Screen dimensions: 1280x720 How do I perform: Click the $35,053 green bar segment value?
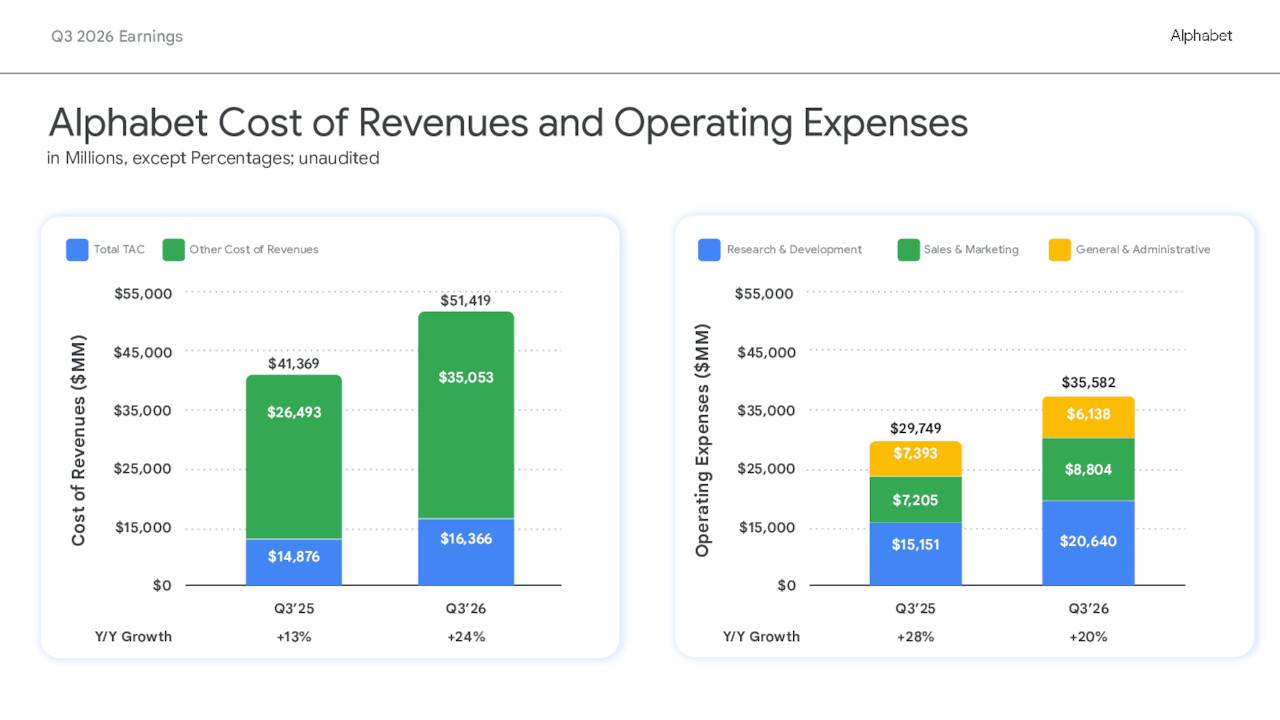tap(466, 378)
